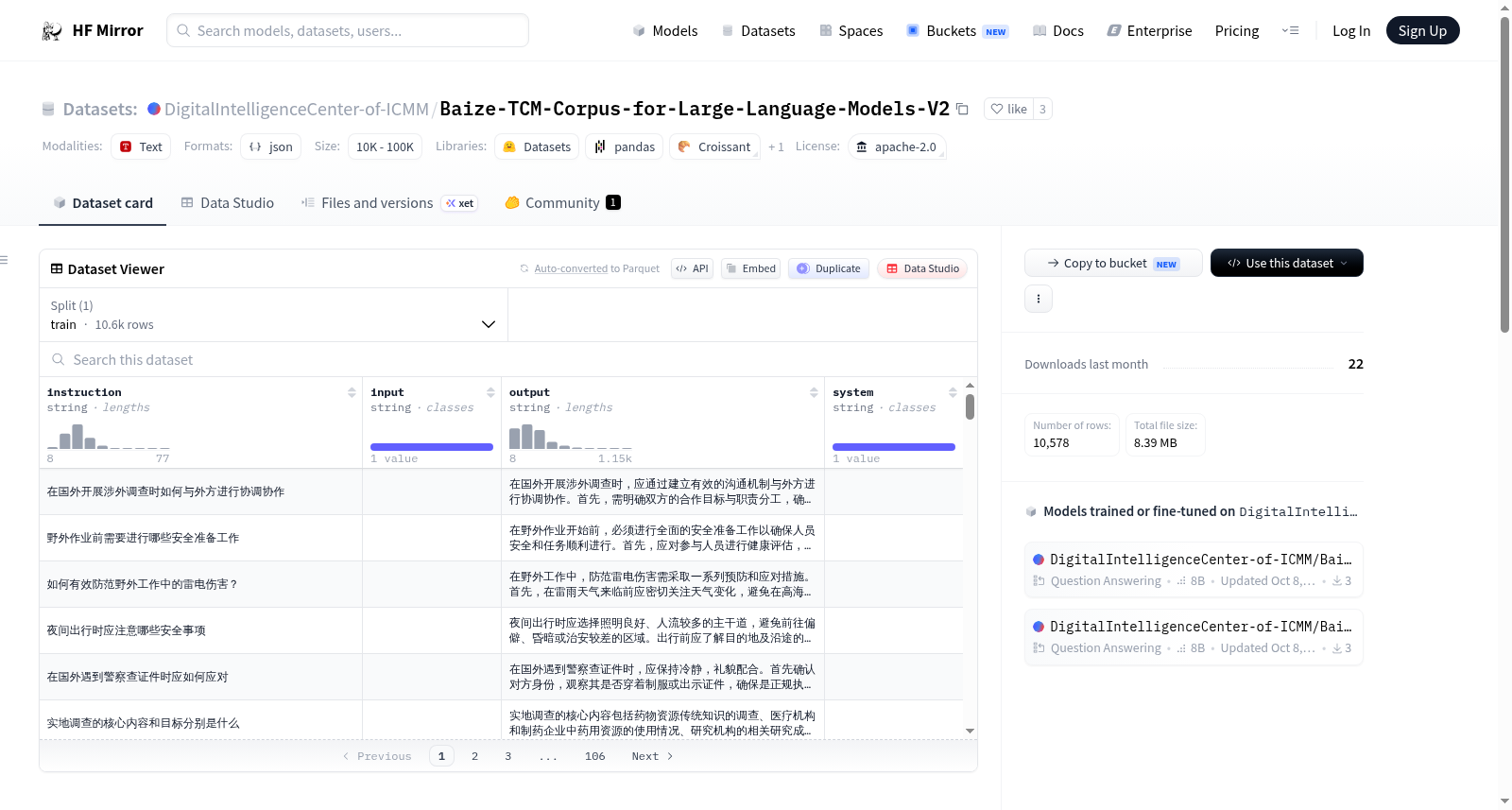The height and width of the screenshot is (810, 1512).
Task: Show the +1 more libraries
Action: pyautogui.click(x=776, y=146)
